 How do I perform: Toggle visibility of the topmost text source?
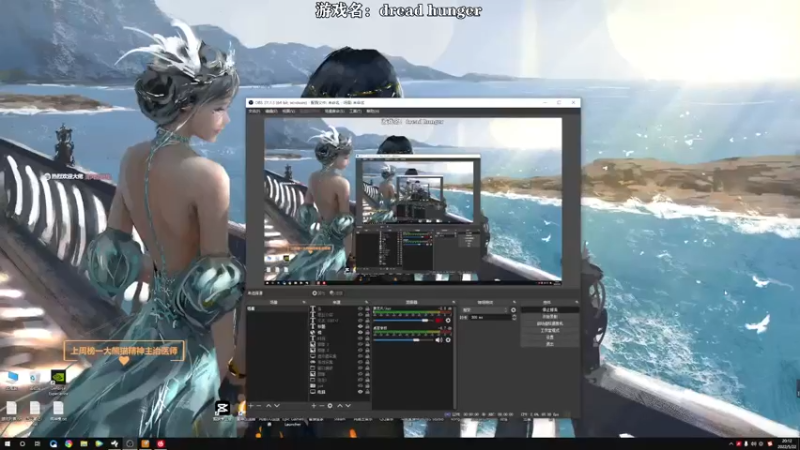(360, 309)
